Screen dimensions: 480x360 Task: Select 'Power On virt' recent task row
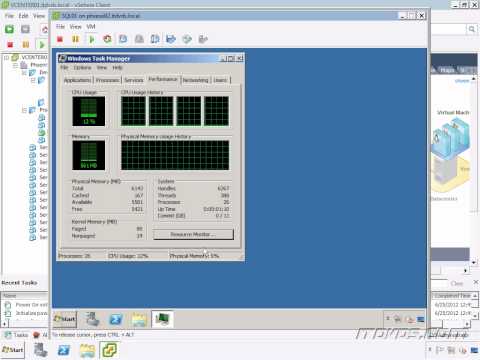coord(26,305)
